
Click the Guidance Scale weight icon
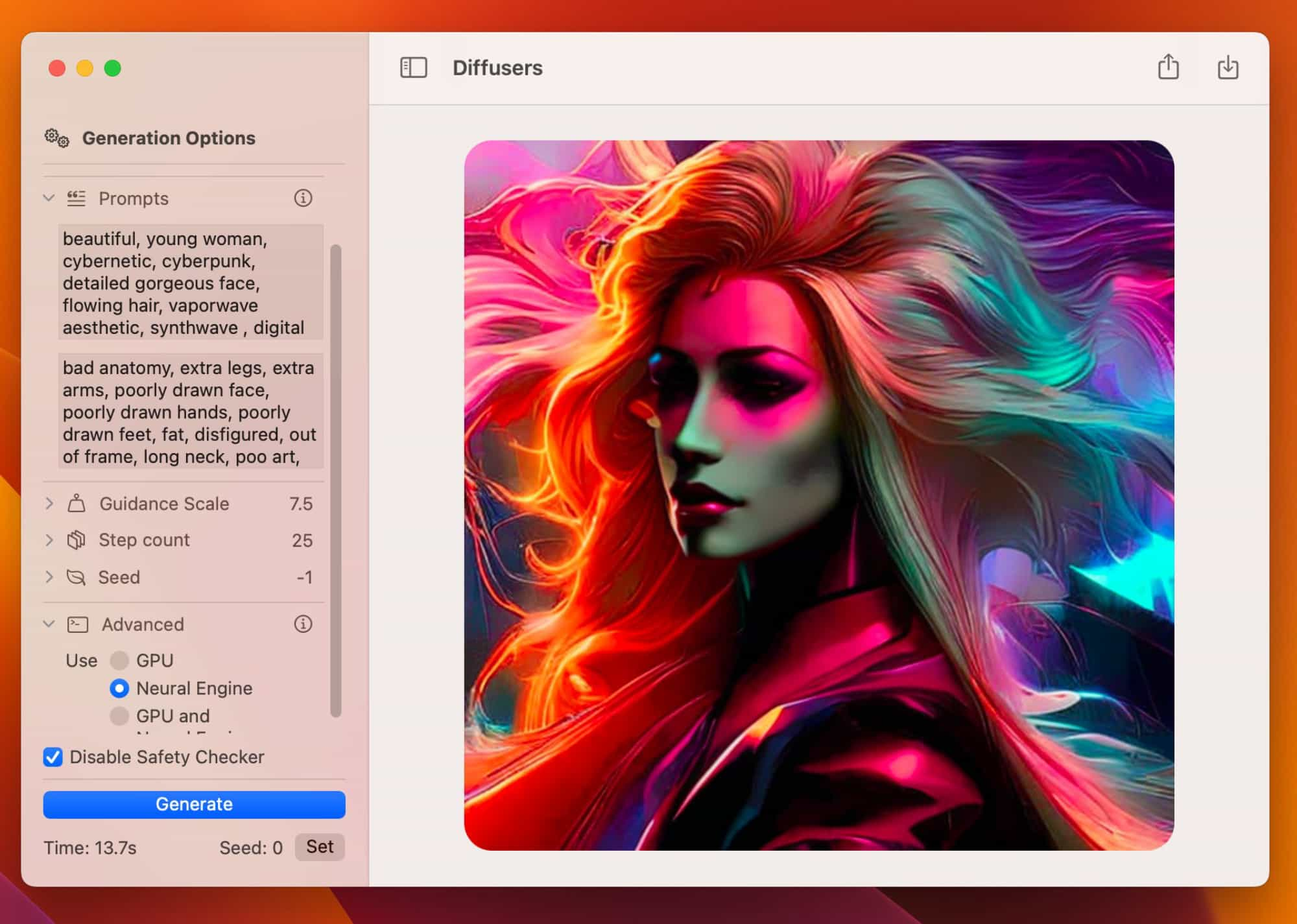click(77, 503)
